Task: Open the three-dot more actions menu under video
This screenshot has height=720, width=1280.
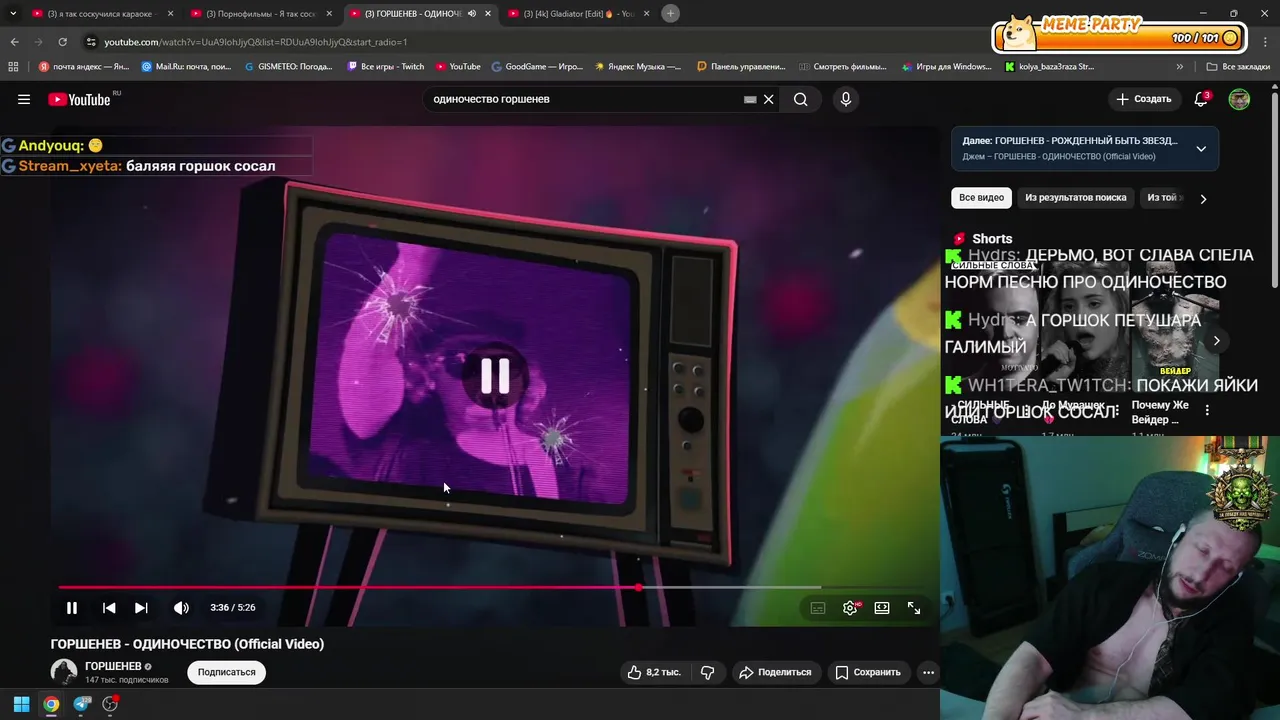Action: tap(928, 672)
